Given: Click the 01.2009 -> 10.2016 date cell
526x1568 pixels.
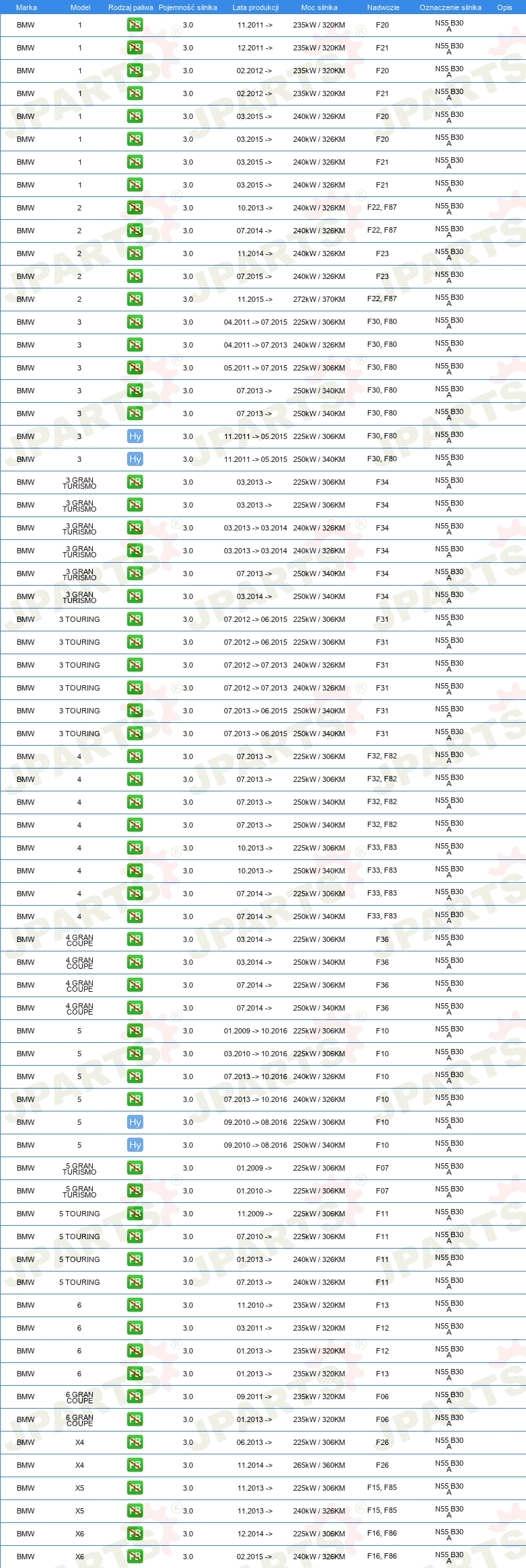Looking at the screenshot, I should (256, 1031).
